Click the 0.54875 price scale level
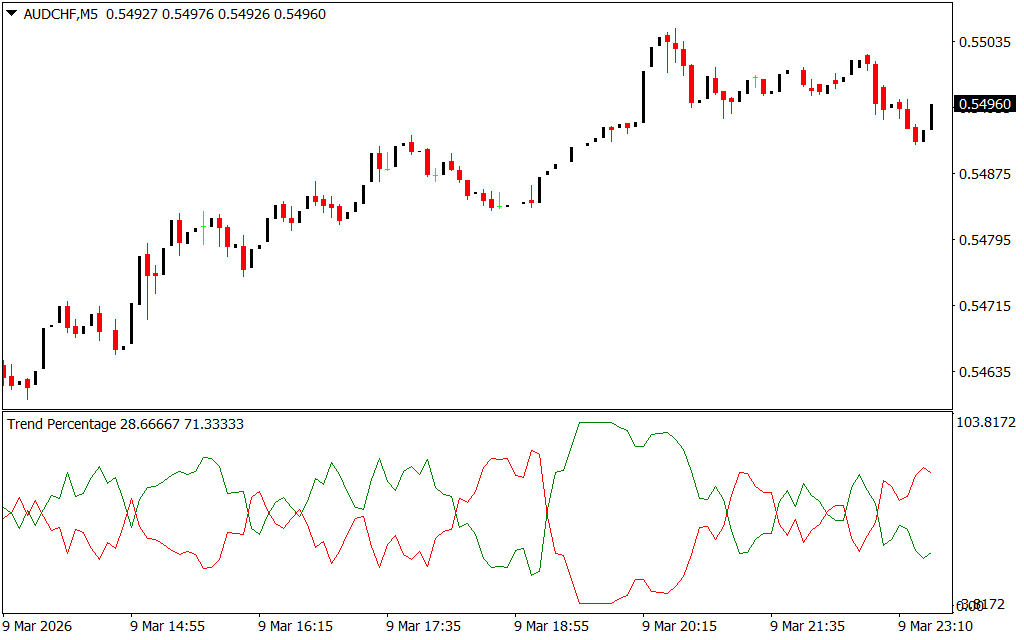Image resolution: width=1024 pixels, height=640 pixels. pyautogui.click(x=985, y=174)
